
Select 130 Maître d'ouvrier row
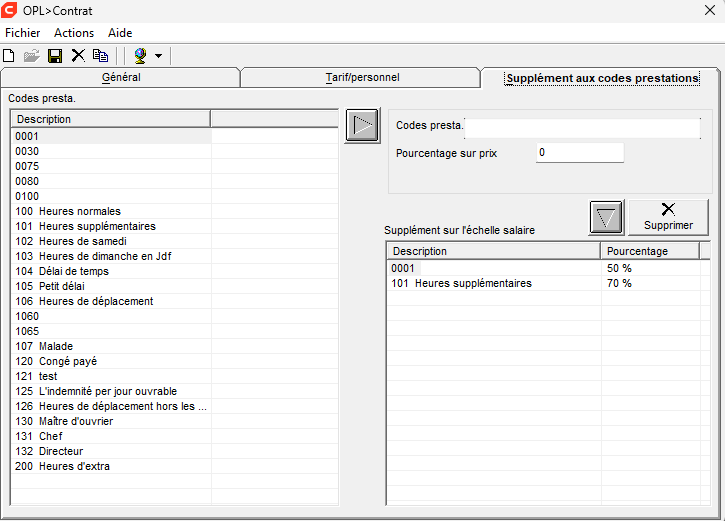point(175,421)
